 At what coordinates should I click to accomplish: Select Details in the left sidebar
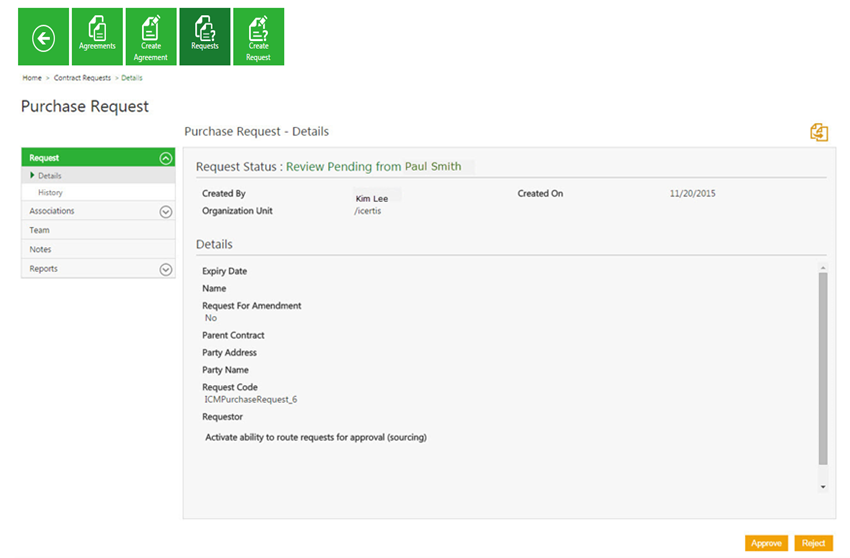click(x=50, y=176)
